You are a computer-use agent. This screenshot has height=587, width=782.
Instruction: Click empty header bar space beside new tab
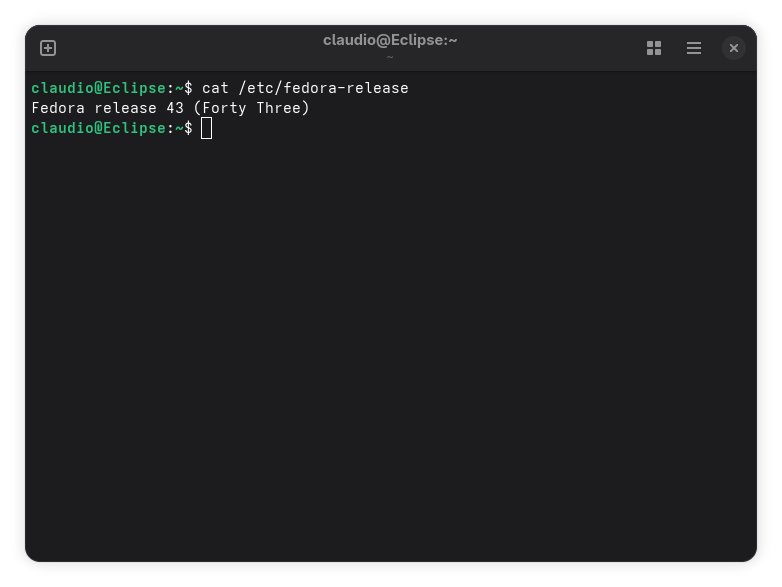pyautogui.click(x=190, y=48)
